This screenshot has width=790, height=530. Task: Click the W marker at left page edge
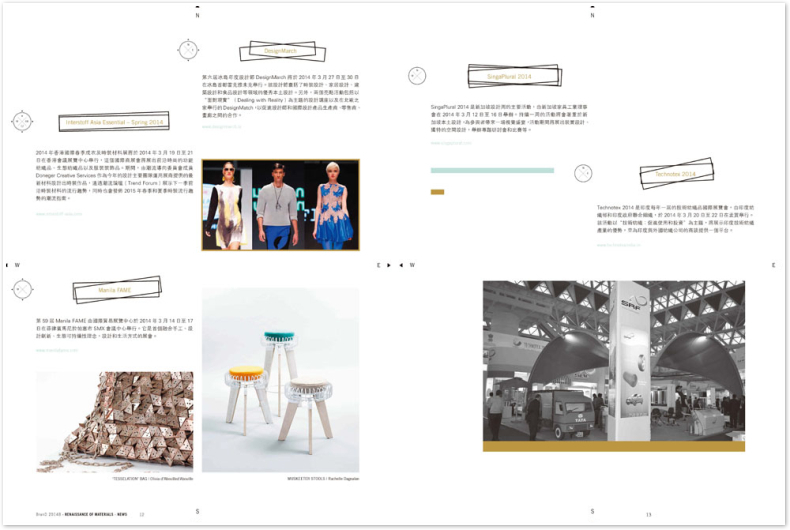pyautogui.click(x=17, y=265)
